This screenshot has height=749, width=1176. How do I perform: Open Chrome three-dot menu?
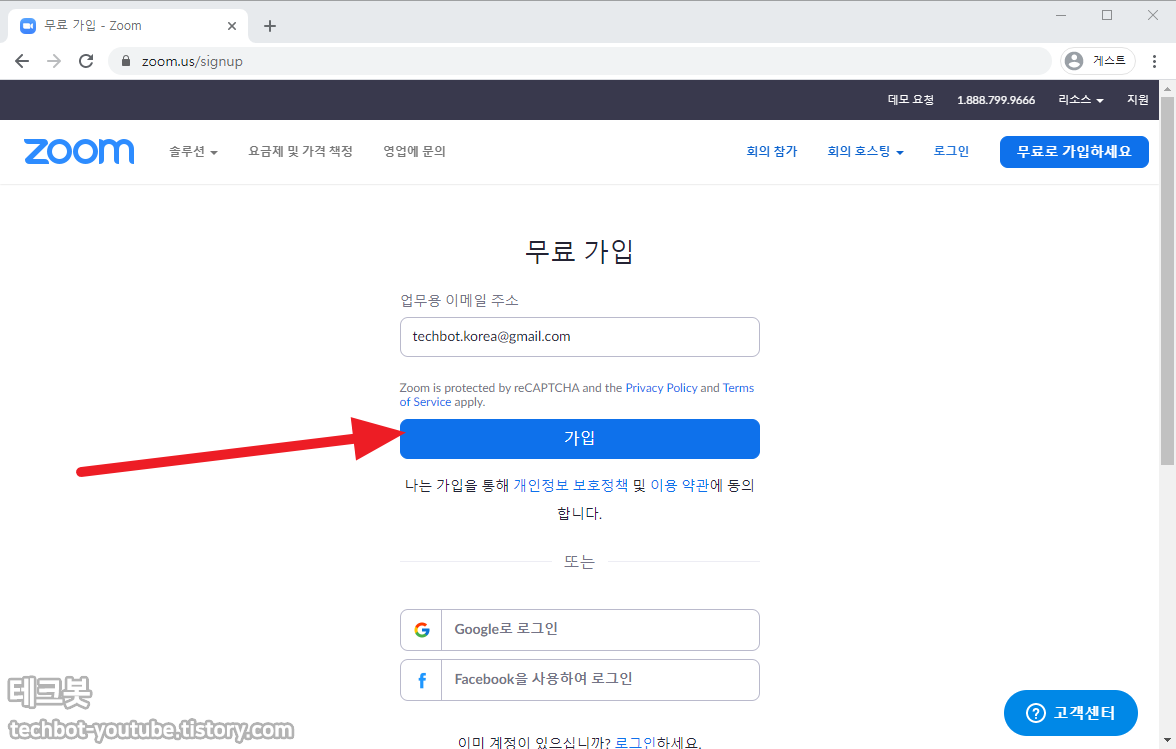1154,61
